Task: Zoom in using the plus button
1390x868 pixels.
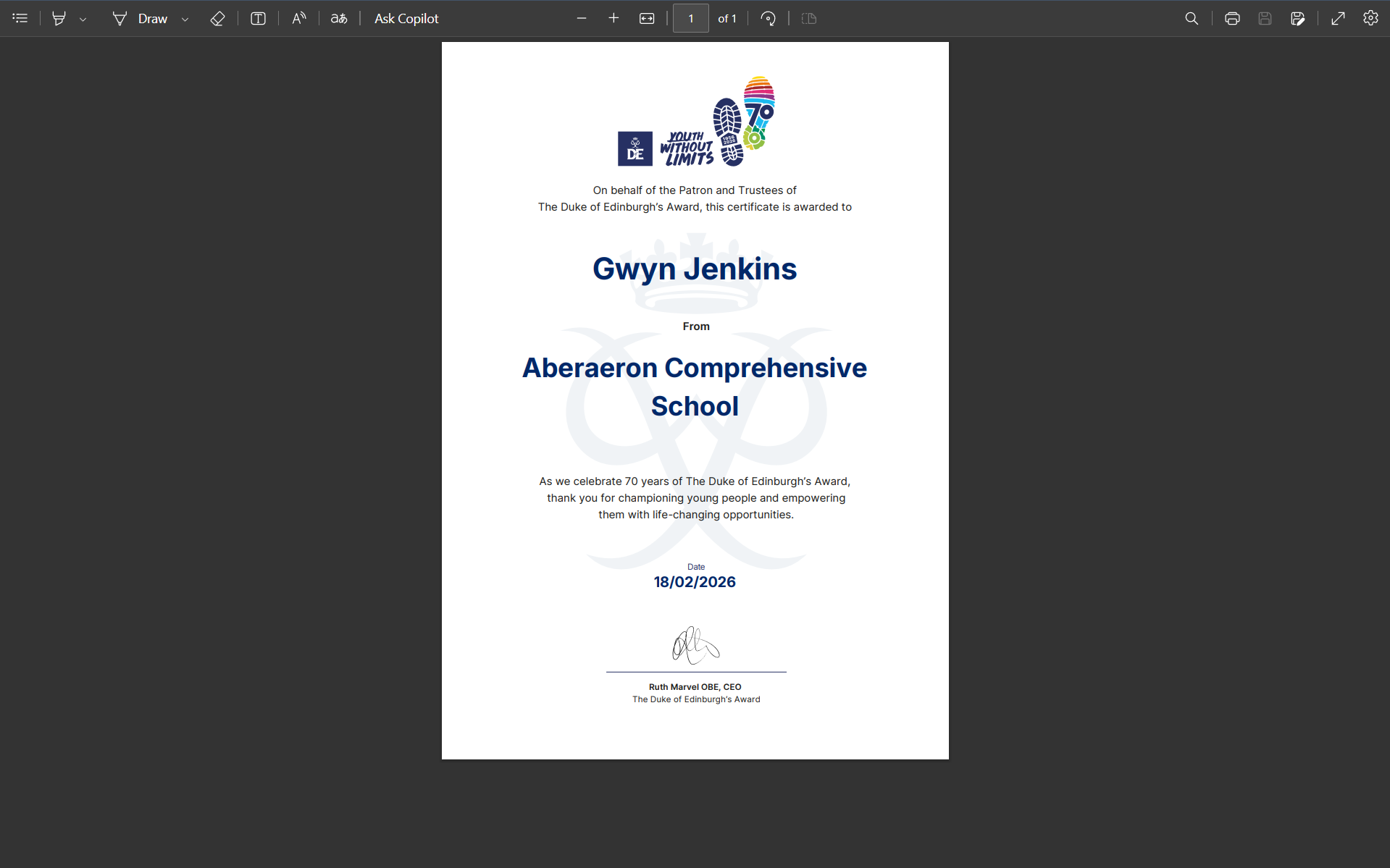Action: coord(614,19)
